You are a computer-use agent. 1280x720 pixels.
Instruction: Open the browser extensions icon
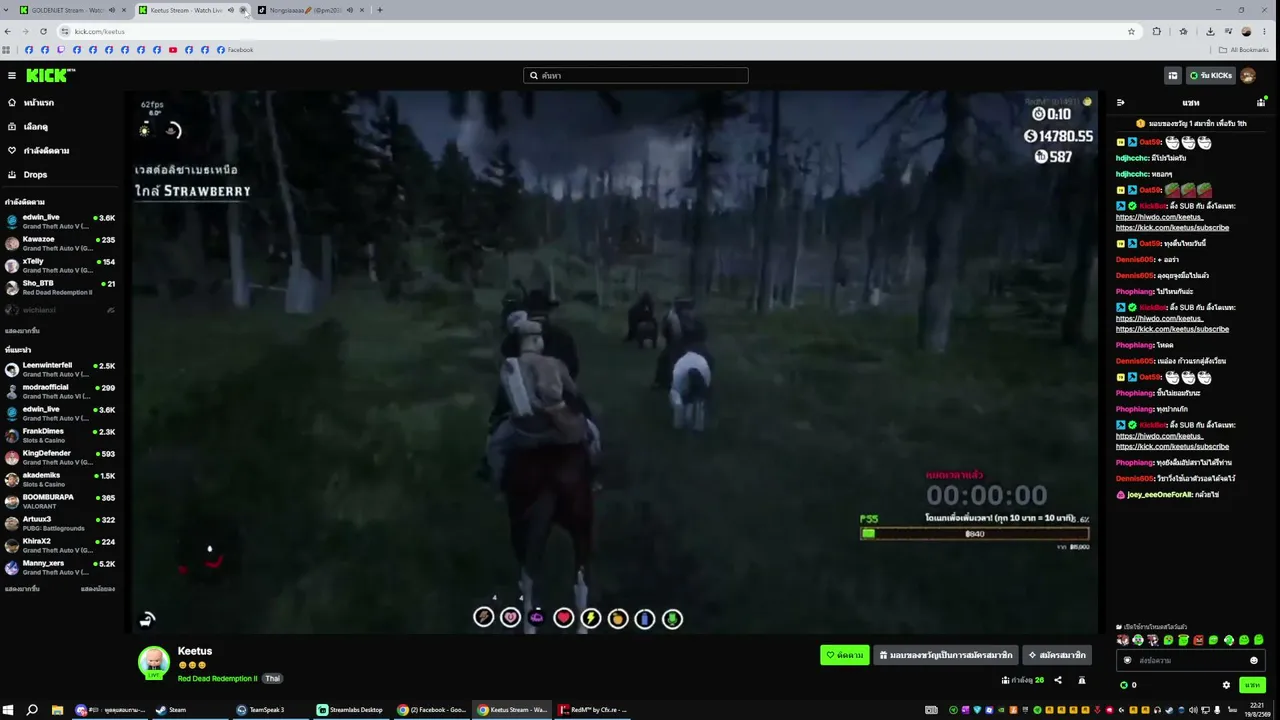click(x=1157, y=31)
